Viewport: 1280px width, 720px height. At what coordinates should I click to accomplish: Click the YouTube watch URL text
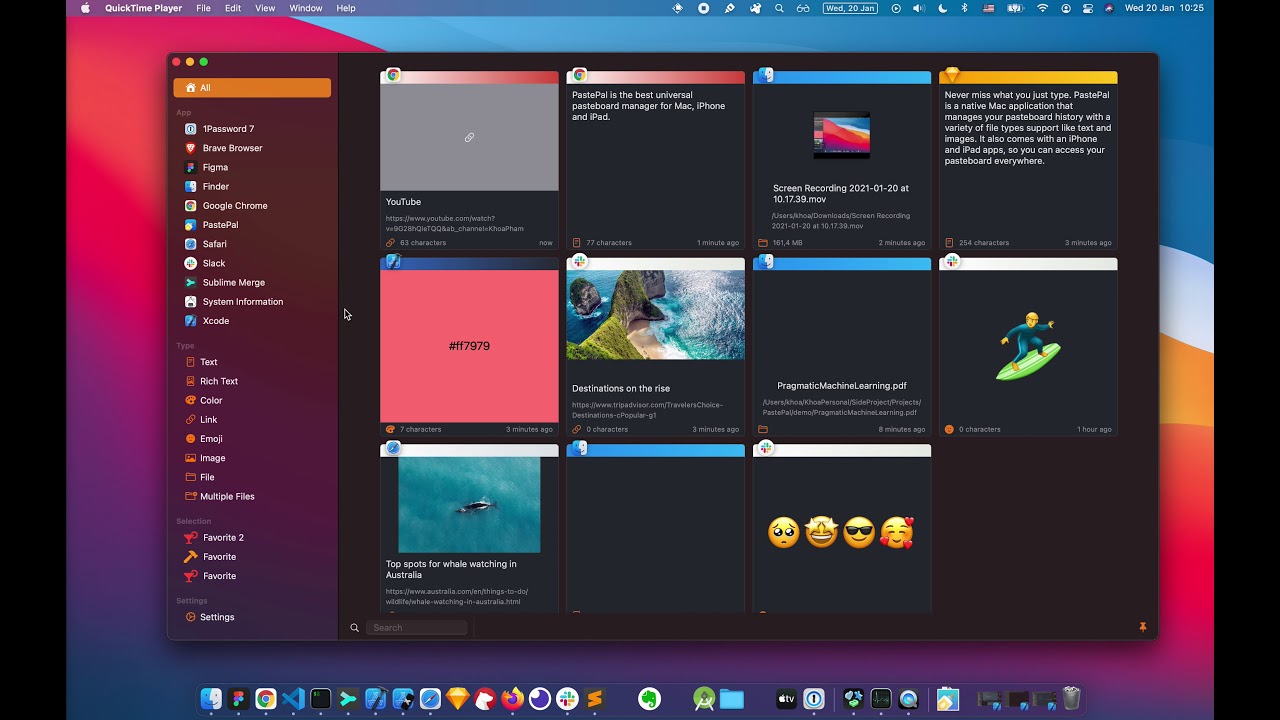point(455,223)
